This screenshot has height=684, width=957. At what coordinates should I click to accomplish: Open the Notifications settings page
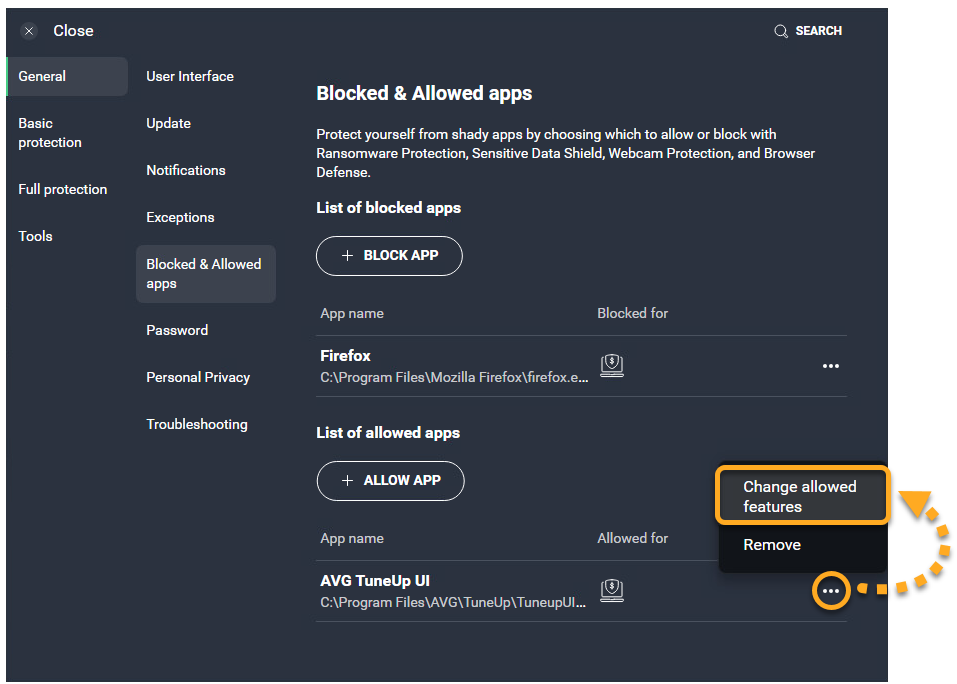pyautogui.click(x=186, y=170)
